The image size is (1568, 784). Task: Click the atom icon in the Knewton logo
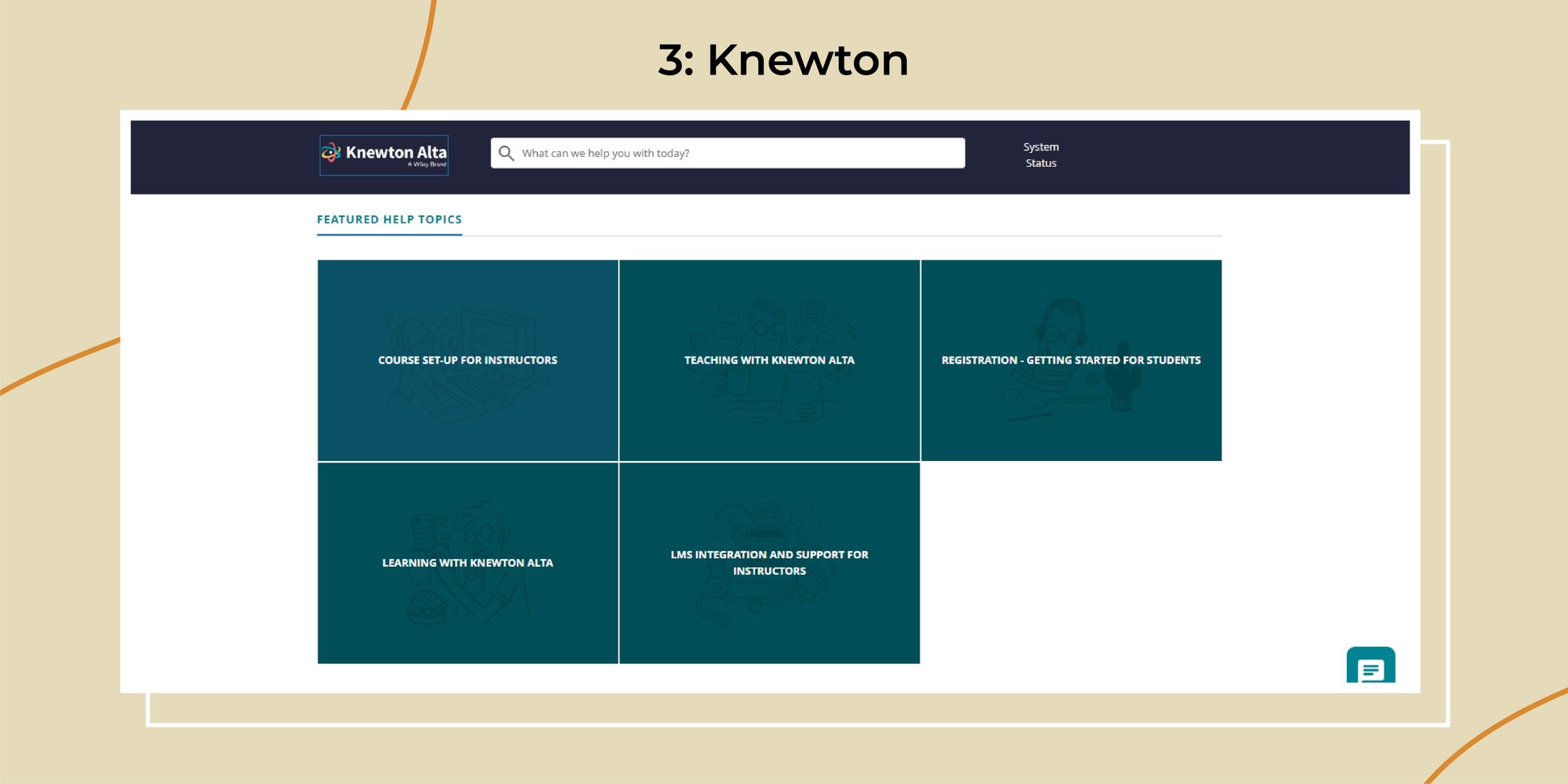pyautogui.click(x=332, y=152)
